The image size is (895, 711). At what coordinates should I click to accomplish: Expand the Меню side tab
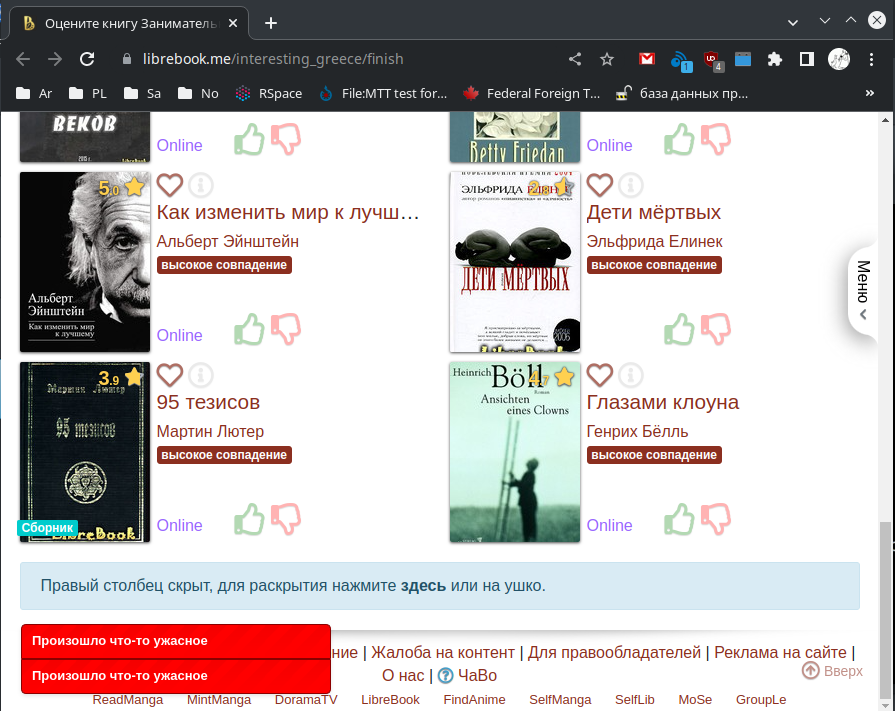click(x=863, y=290)
